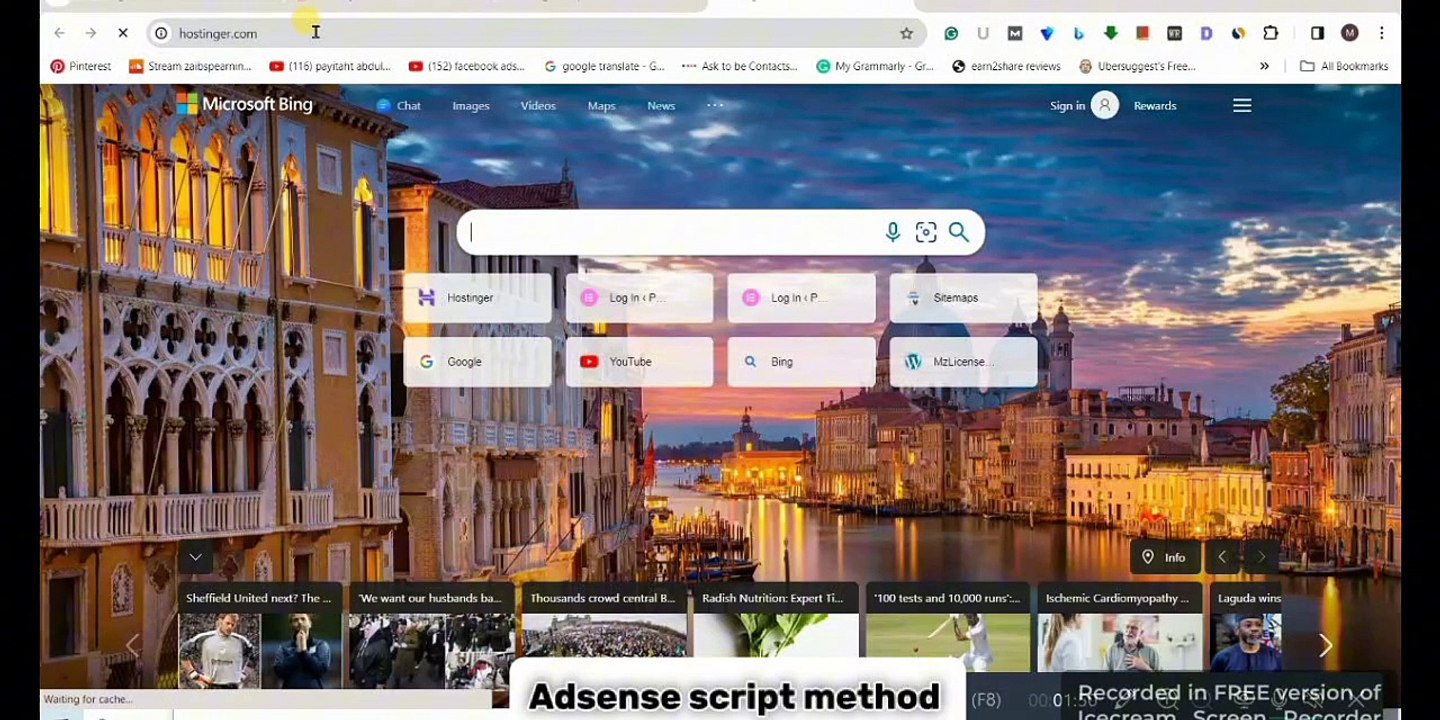1440x720 pixels.
Task: Open the My Grammarly bookmark
Action: [875, 66]
